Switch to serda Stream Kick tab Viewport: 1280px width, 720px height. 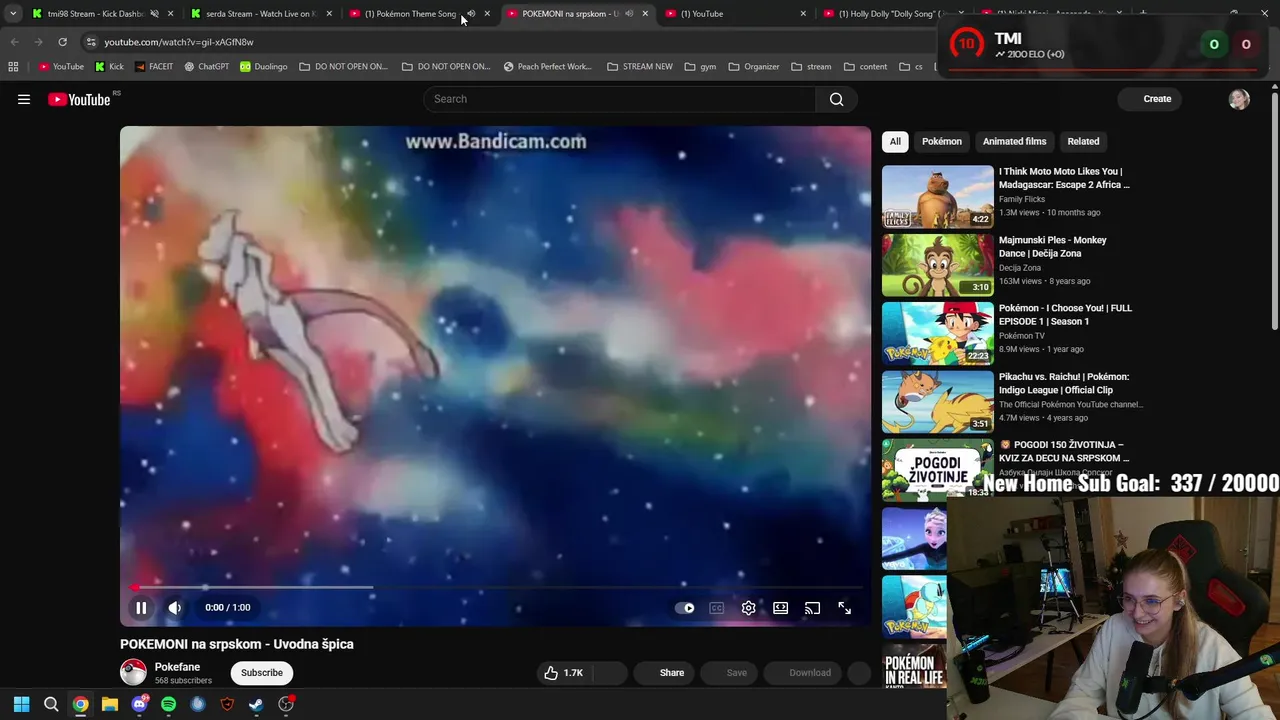261,14
